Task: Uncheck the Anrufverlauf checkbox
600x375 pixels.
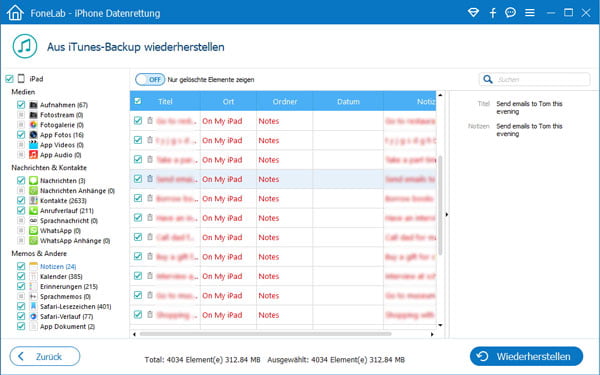Action: tap(21, 210)
